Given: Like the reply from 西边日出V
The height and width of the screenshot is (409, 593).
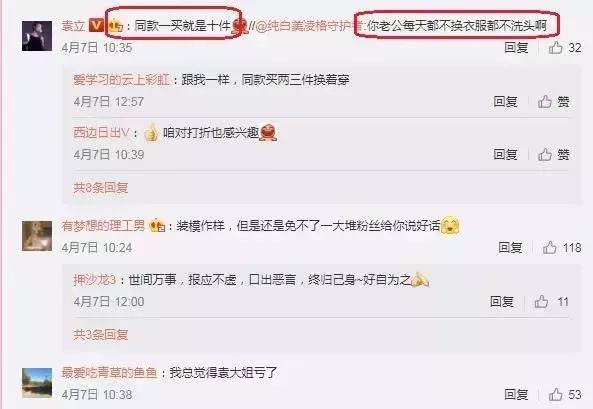Looking at the screenshot, I should [x=545, y=154].
